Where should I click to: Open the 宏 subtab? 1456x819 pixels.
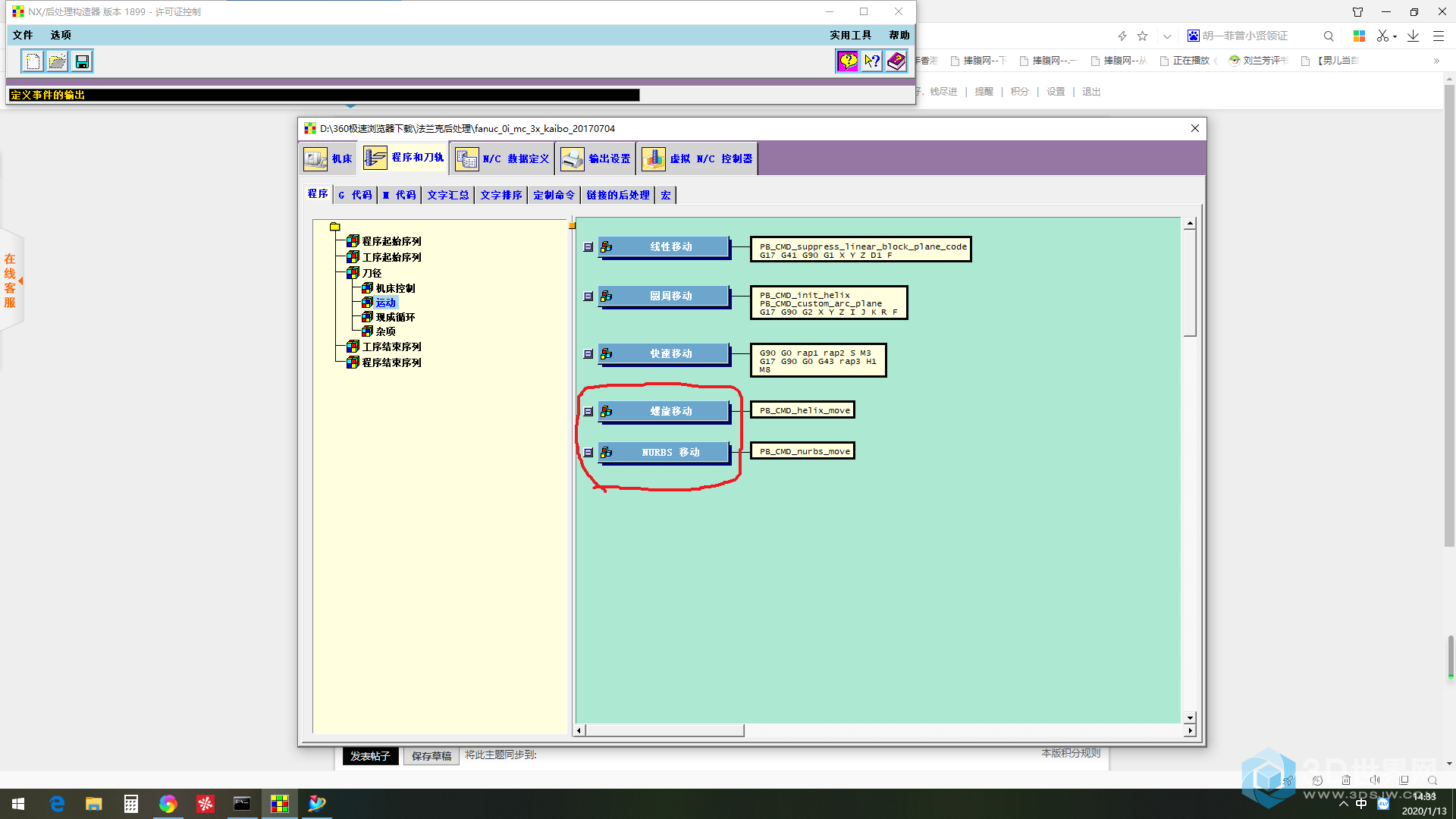click(666, 195)
